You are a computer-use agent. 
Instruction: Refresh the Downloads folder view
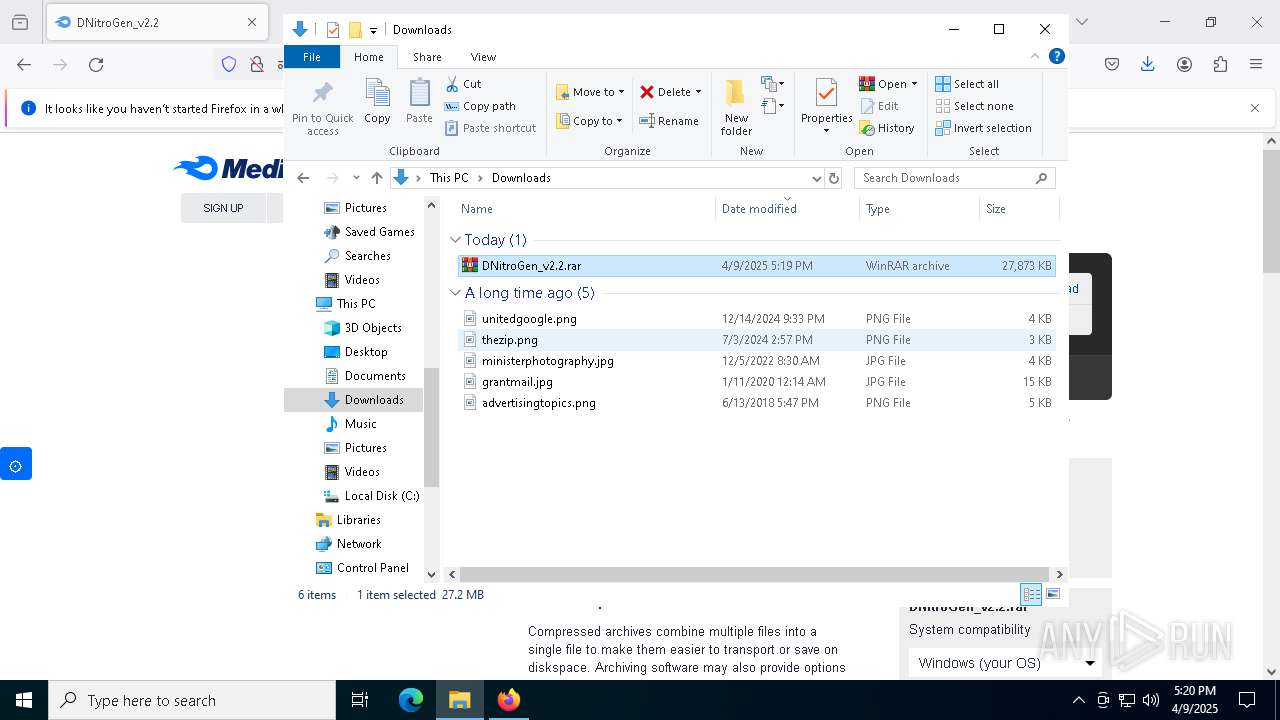pos(834,178)
